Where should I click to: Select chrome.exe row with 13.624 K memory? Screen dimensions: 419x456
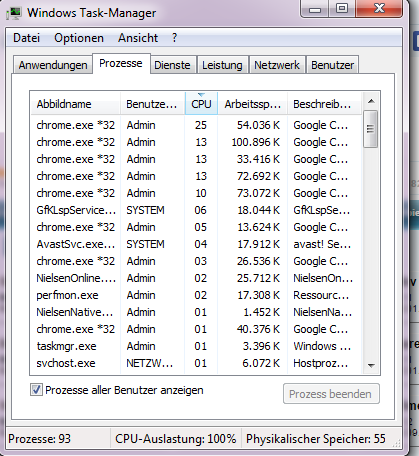pos(196,227)
